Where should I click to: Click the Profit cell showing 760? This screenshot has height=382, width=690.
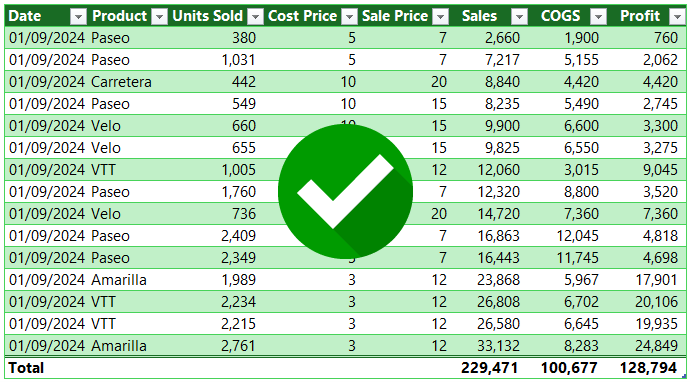pos(666,38)
